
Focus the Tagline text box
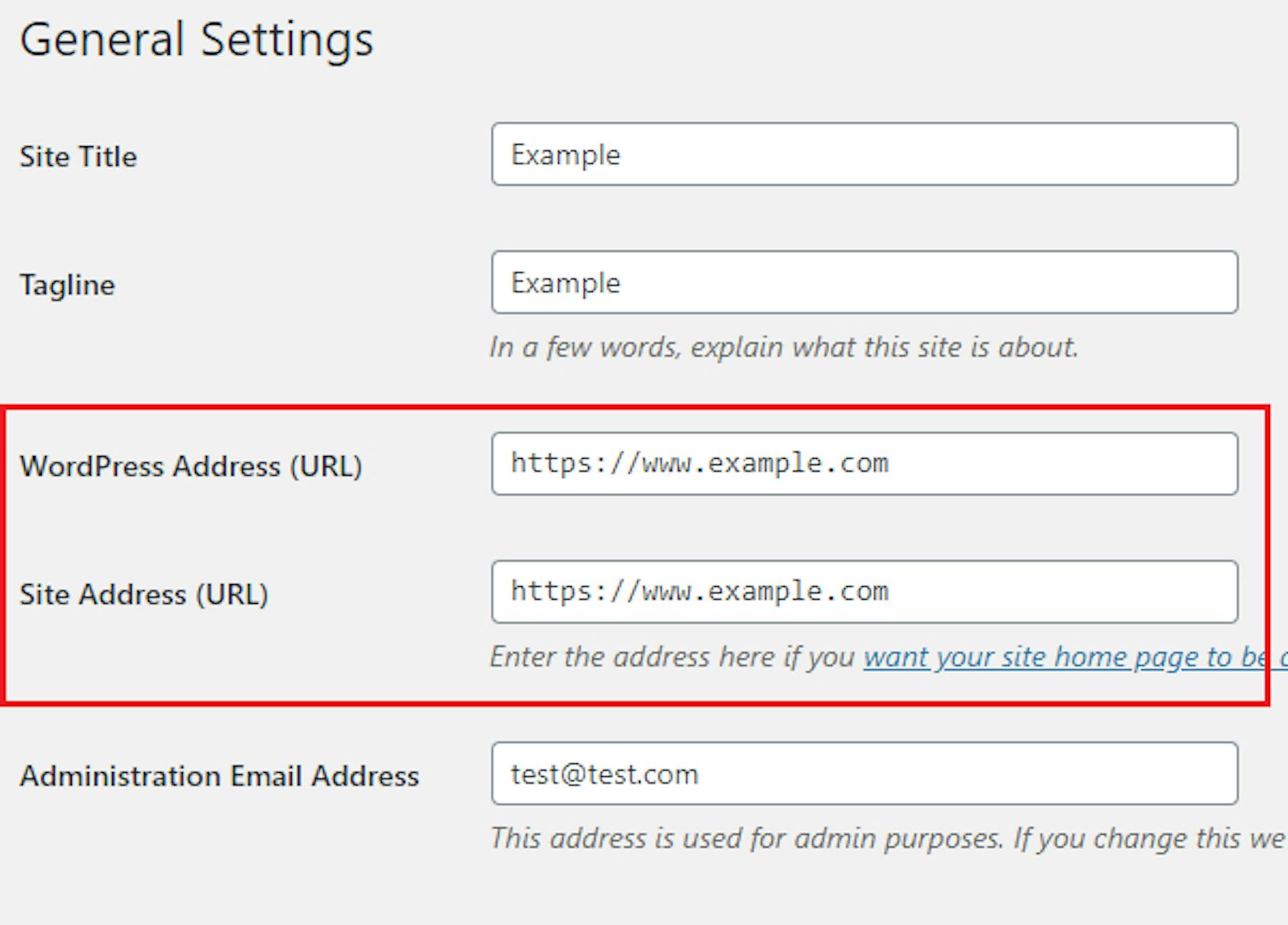(x=864, y=282)
